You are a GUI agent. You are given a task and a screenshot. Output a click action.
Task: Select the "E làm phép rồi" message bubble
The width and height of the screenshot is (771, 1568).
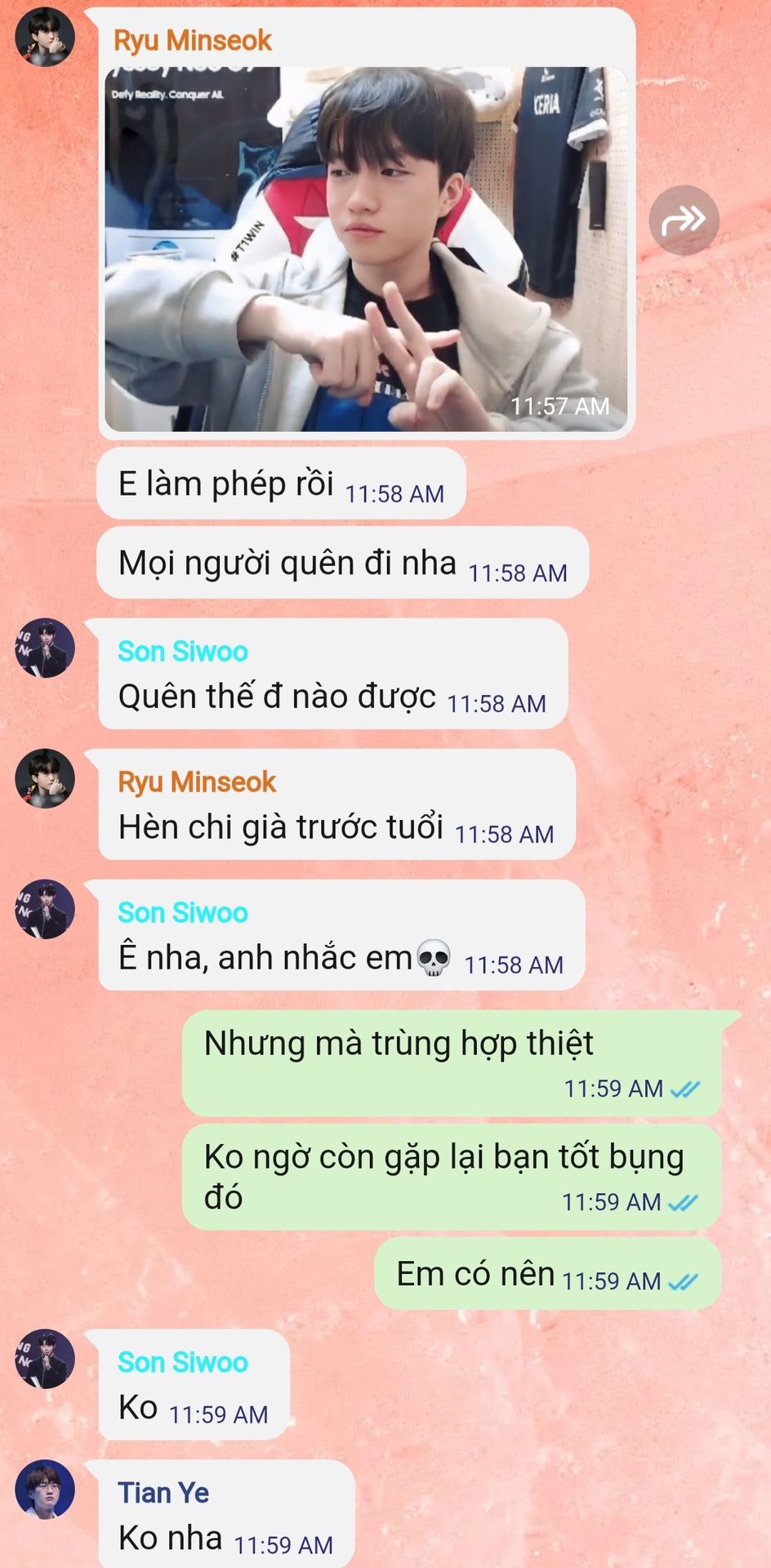[281, 483]
